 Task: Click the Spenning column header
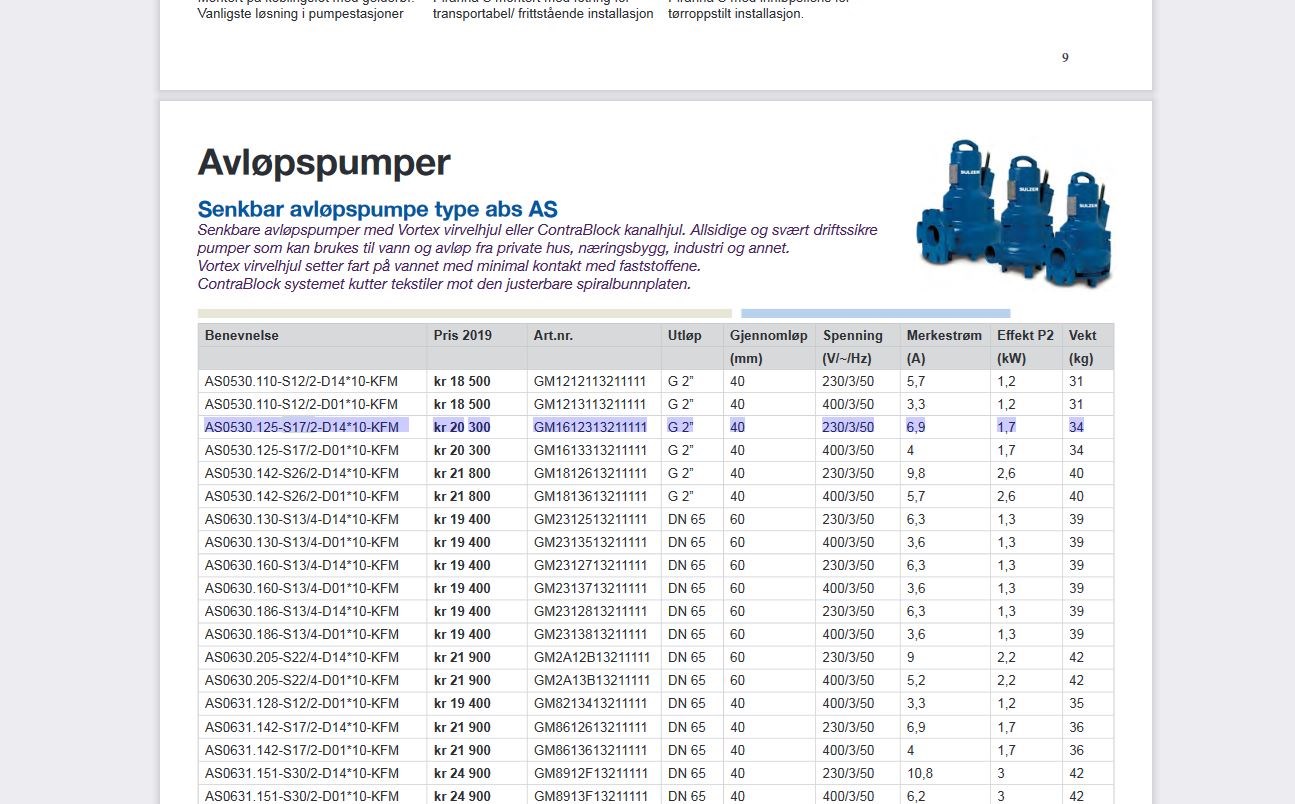click(853, 336)
